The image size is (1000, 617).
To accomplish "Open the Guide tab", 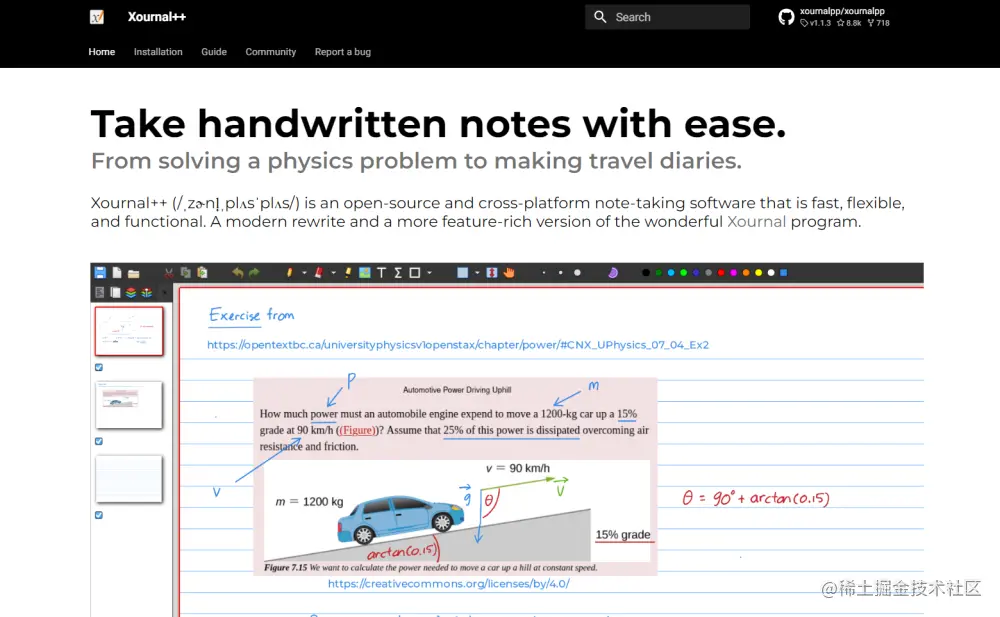I will tap(214, 52).
